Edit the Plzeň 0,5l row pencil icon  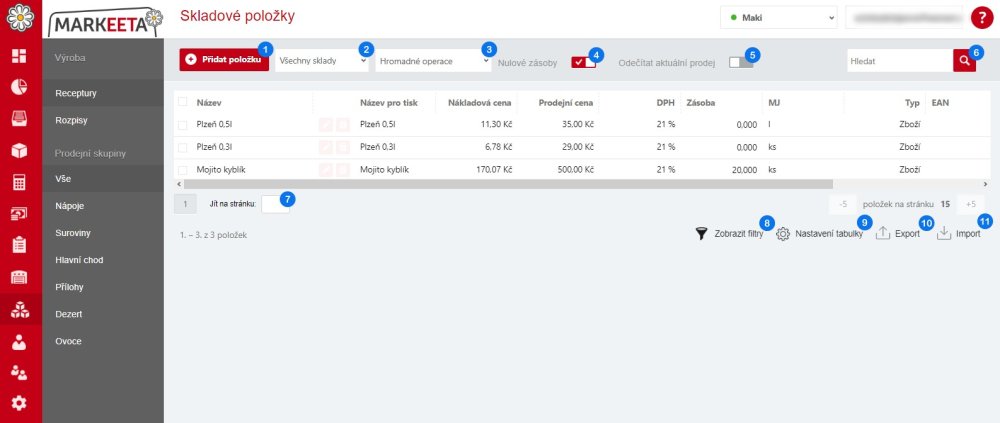pos(325,125)
